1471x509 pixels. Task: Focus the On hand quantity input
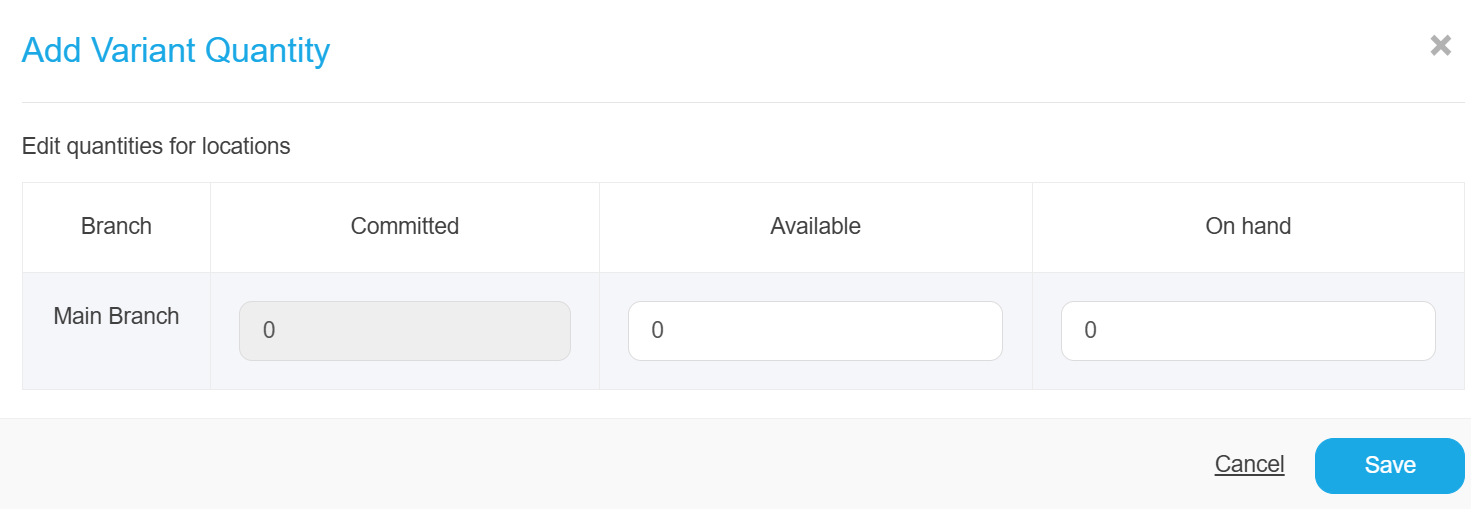click(x=1248, y=331)
